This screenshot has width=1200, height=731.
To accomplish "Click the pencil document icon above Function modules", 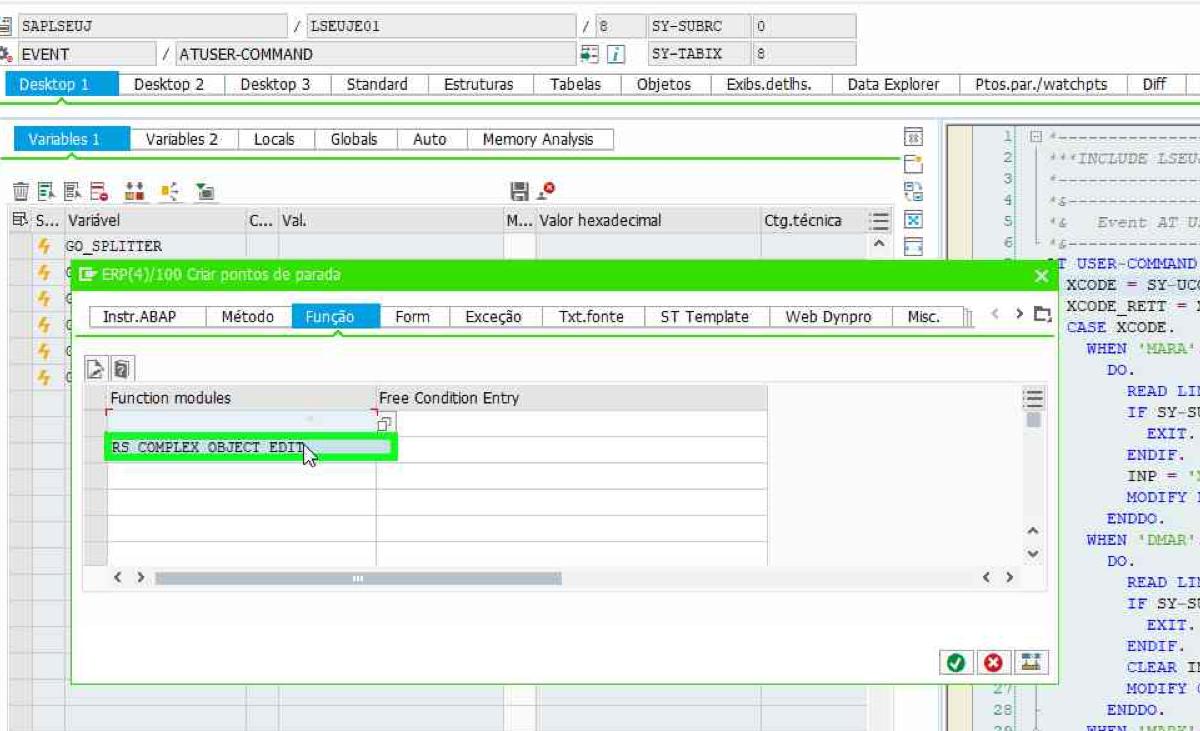I will click(96, 369).
